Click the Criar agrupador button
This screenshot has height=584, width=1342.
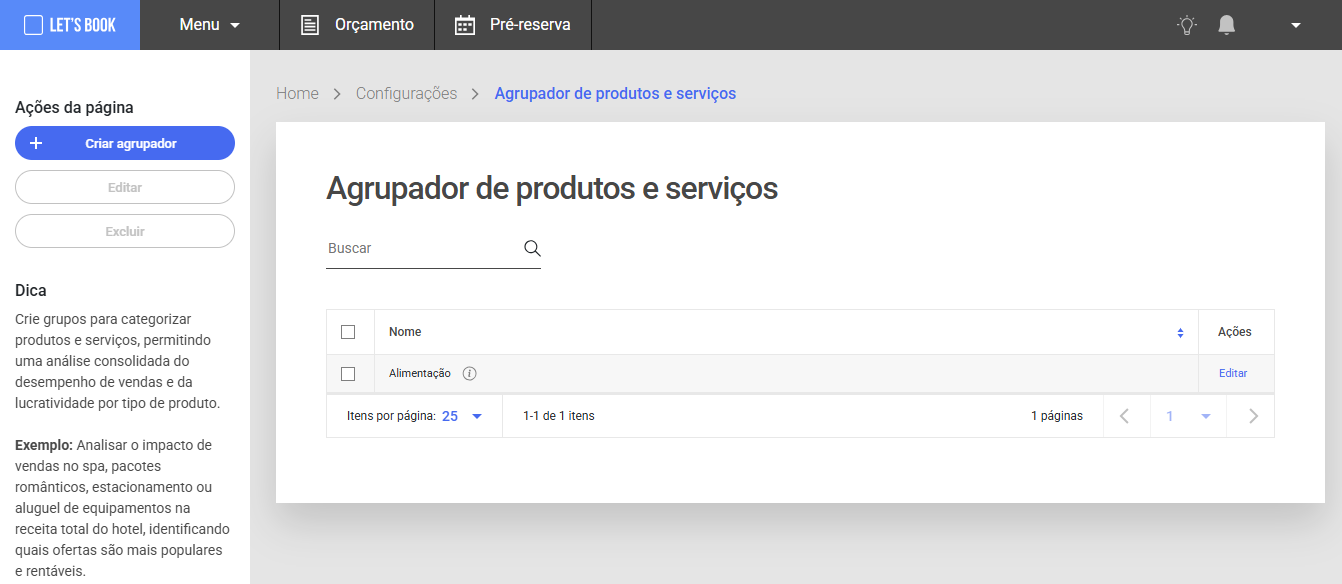pyautogui.click(x=125, y=143)
